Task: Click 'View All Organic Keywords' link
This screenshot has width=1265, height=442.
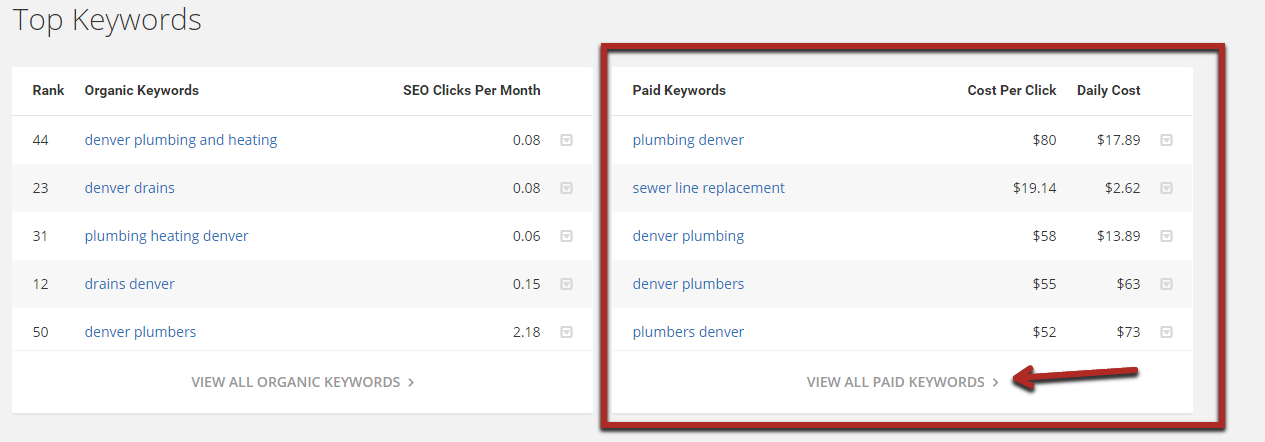Action: [x=303, y=382]
